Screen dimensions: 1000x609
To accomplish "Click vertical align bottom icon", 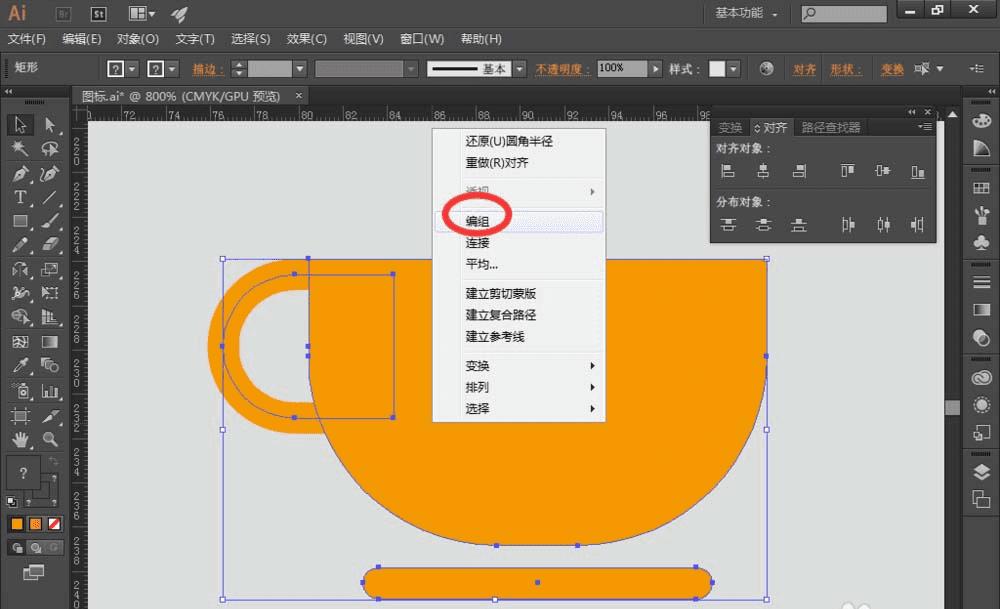I will click(917, 172).
